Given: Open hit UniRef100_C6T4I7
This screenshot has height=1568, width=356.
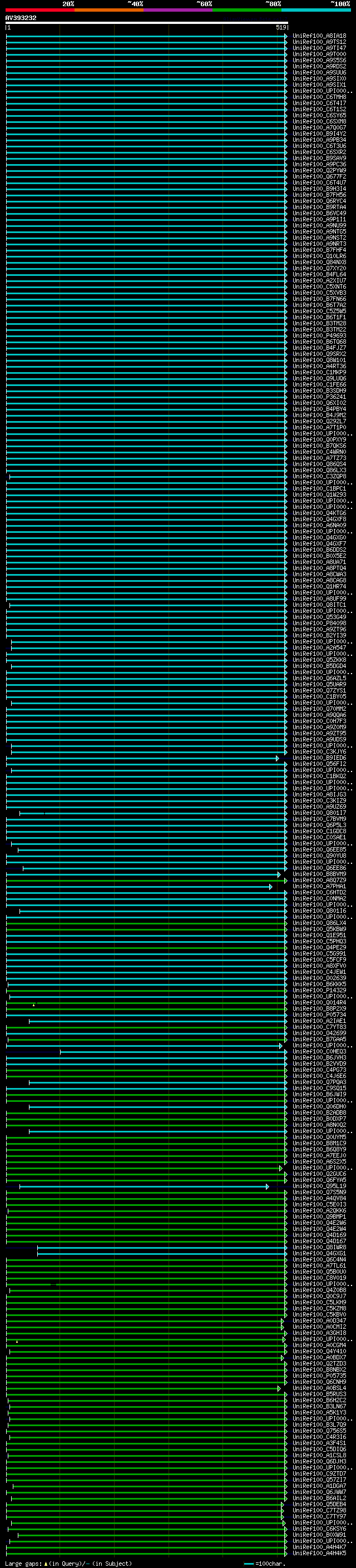Looking at the screenshot, I should [319, 103].
